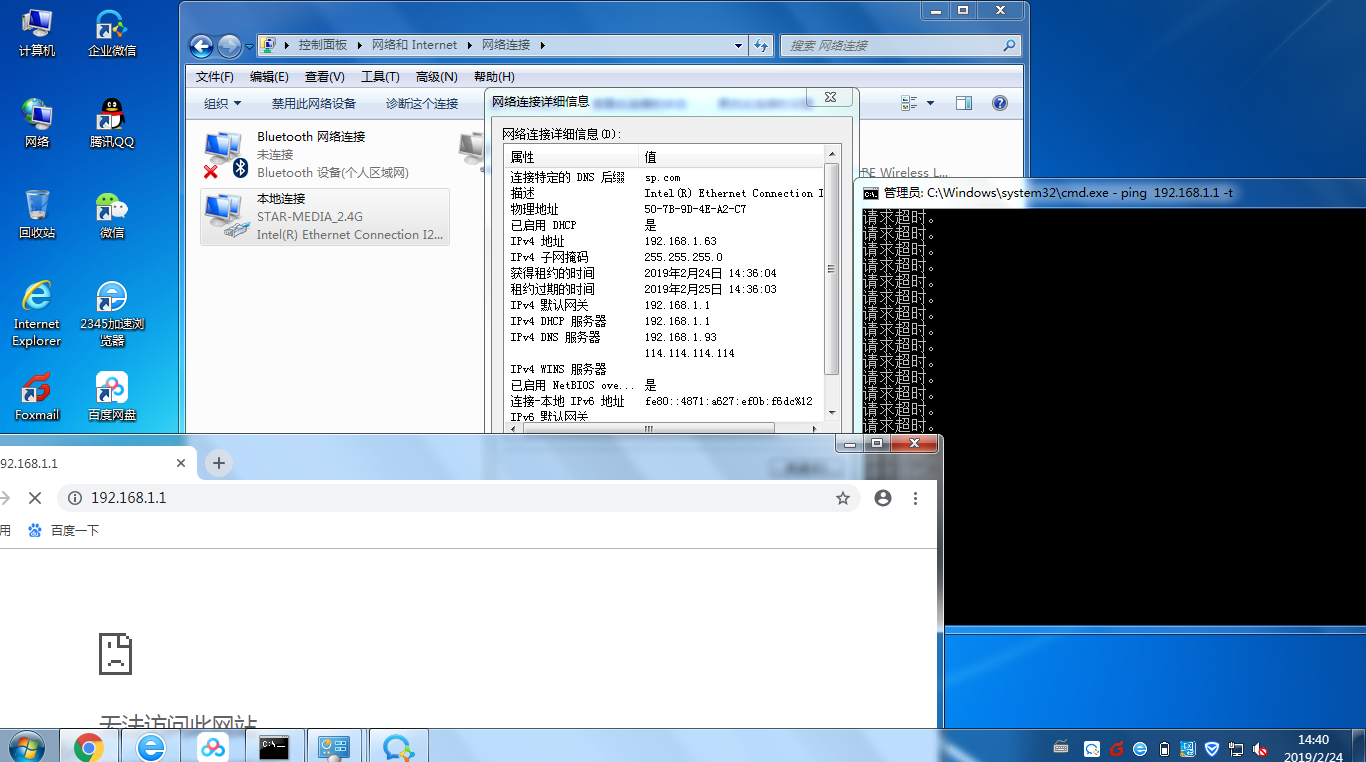
Task: Switch to Chrome in the taskbar
Action: (89, 746)
